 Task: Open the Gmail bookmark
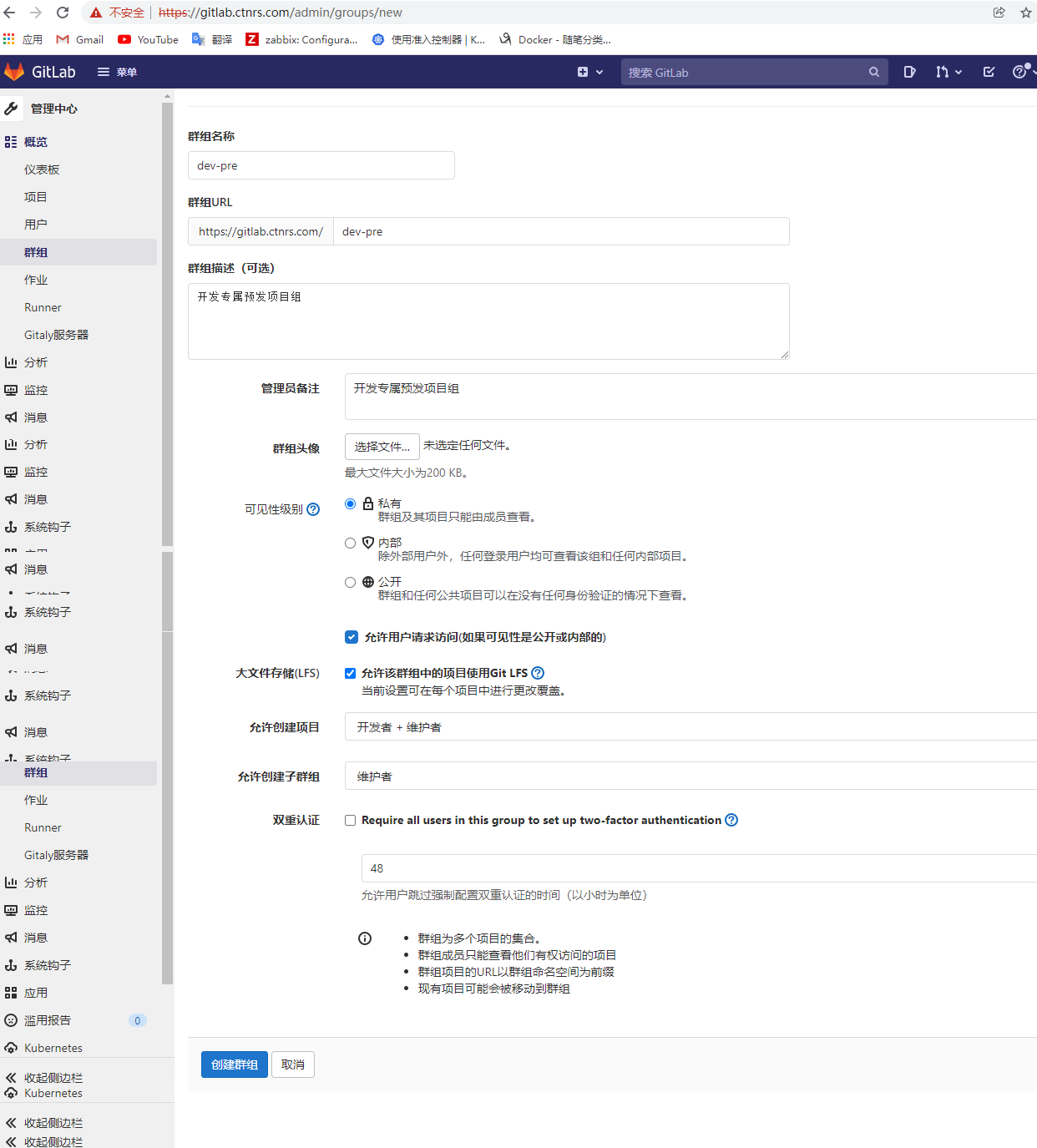pos(80,39)
